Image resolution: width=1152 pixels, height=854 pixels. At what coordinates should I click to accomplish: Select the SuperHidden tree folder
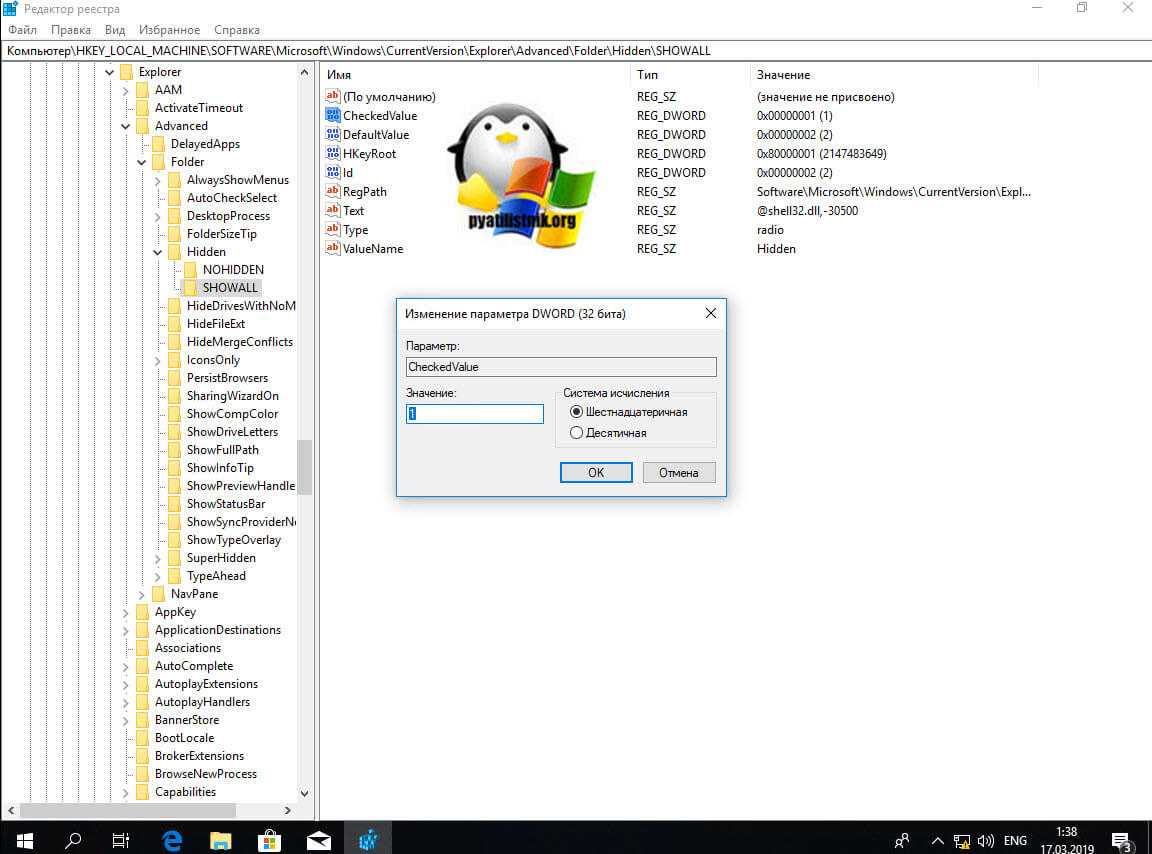click(x=220, y=558)
